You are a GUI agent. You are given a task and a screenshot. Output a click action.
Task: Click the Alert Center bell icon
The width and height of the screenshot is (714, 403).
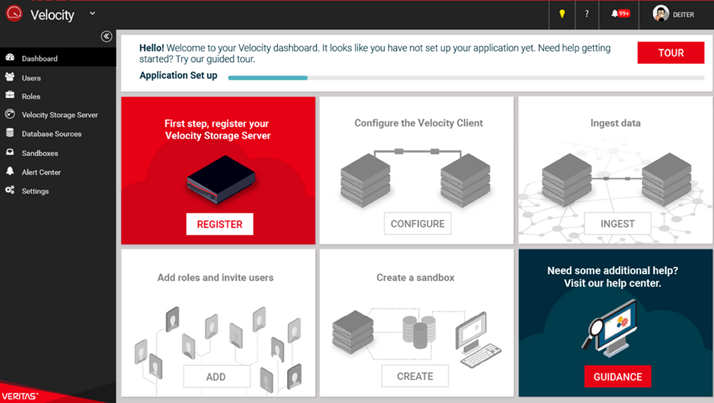coord(10,171)
